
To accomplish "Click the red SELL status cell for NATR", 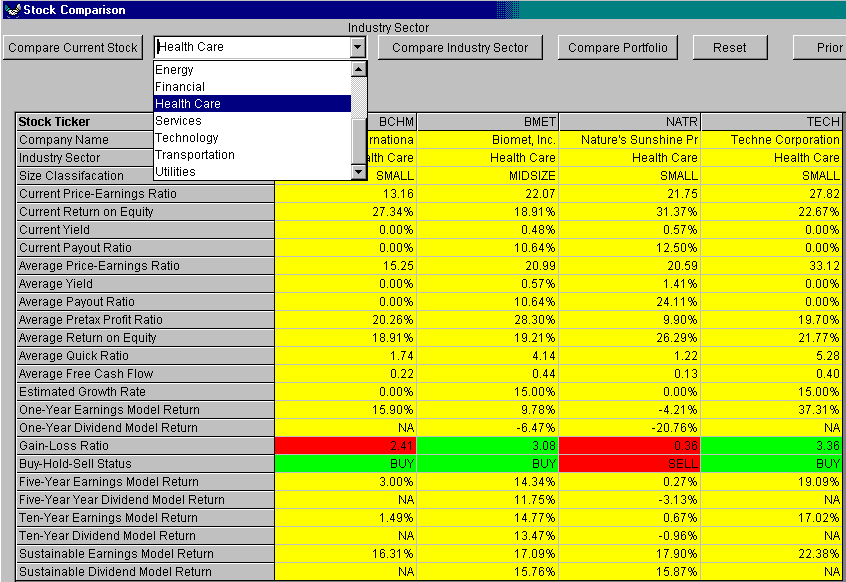I will point(630,463).
